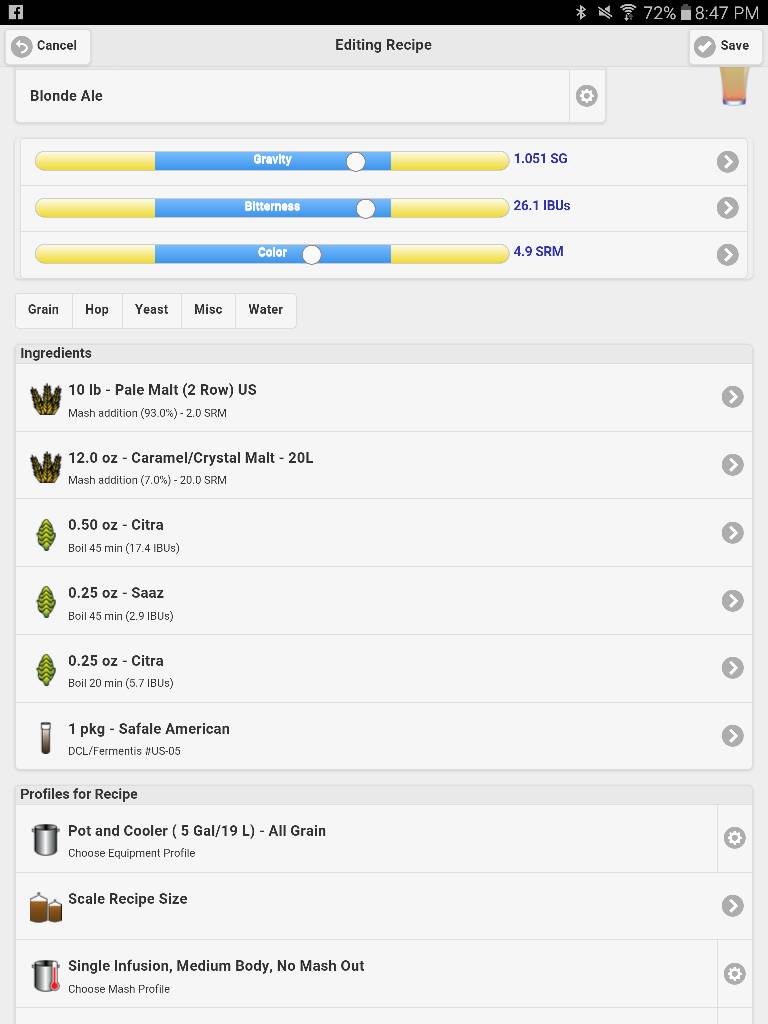Cancel editing the recipe

[48, 46]
